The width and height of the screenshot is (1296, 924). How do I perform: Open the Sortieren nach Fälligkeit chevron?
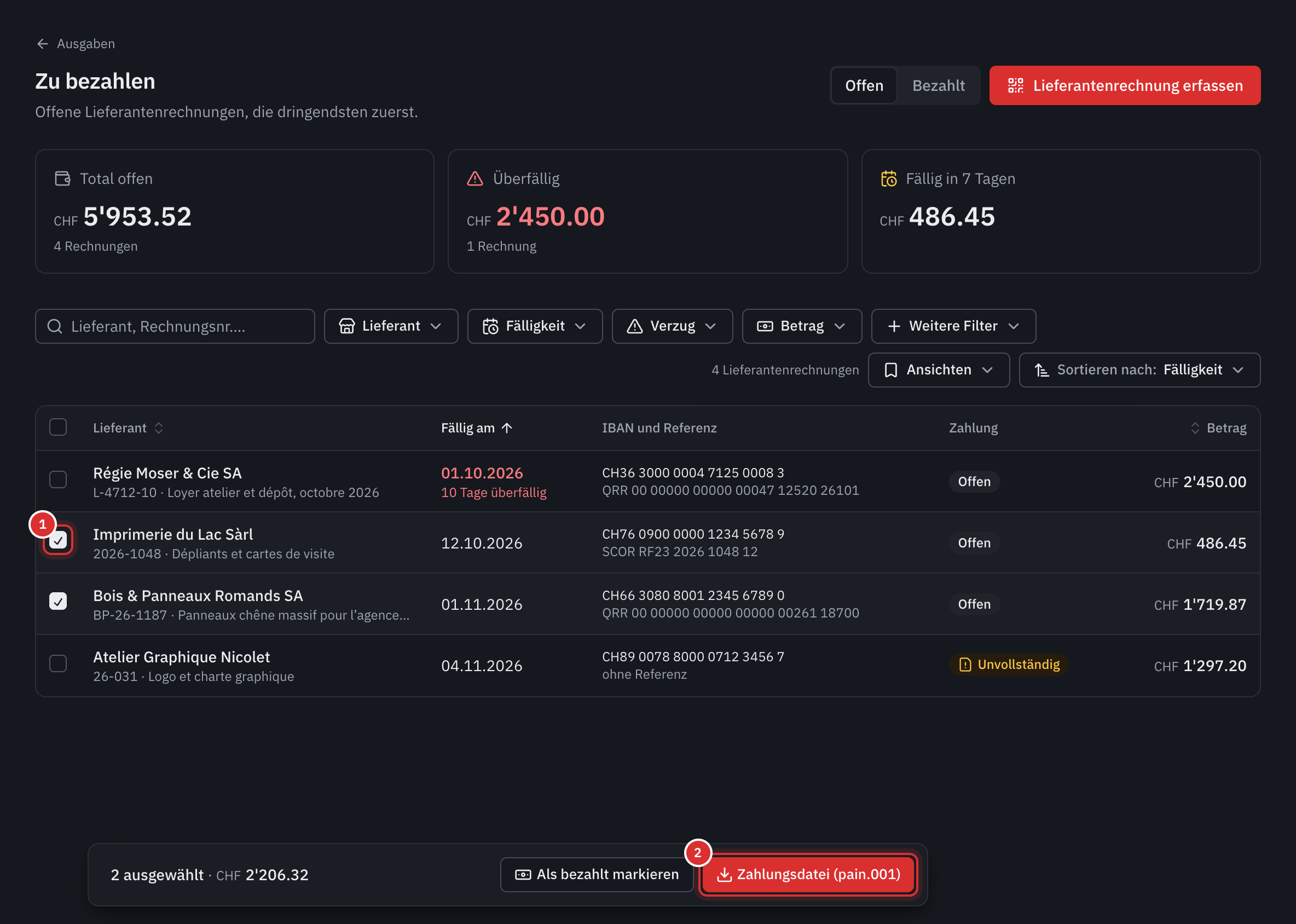[x=1237, y=370]
